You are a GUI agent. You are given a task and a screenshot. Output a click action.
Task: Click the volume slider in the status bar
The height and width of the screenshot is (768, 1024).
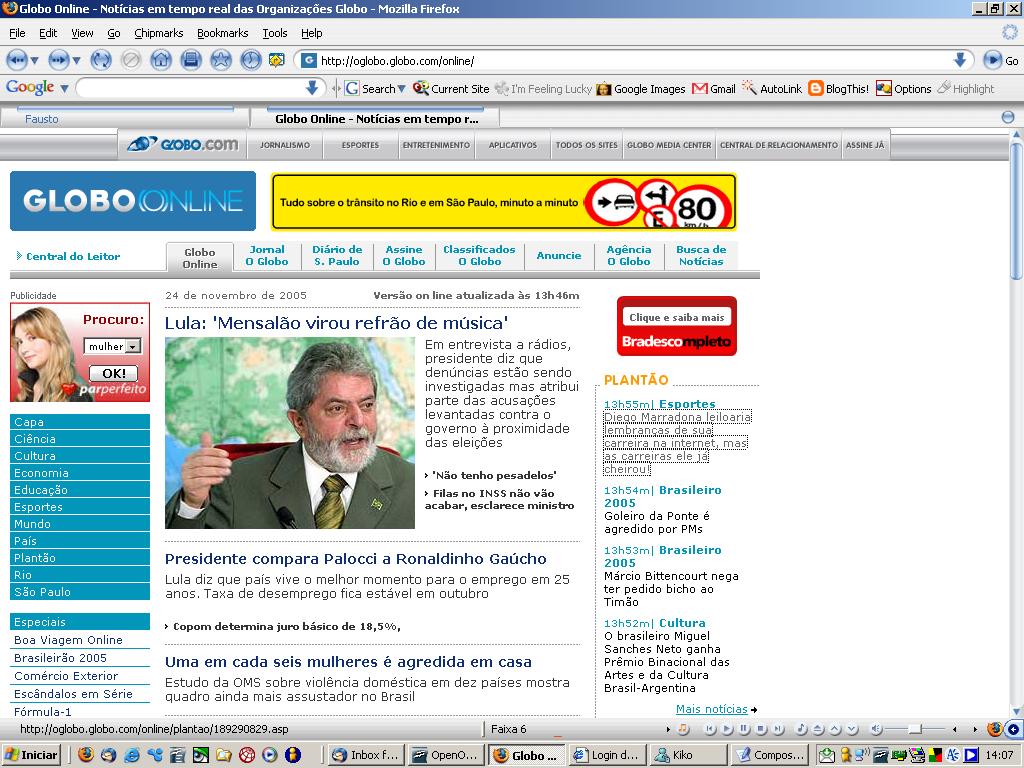click(914, 729)
